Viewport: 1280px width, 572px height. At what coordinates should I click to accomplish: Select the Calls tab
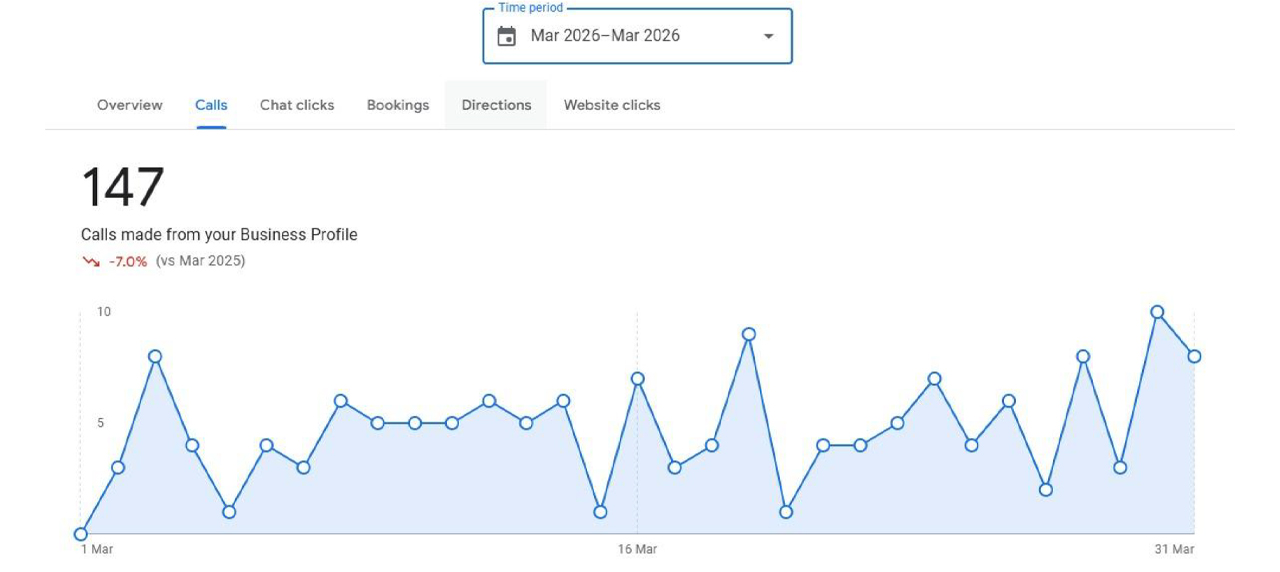point(211,105)
